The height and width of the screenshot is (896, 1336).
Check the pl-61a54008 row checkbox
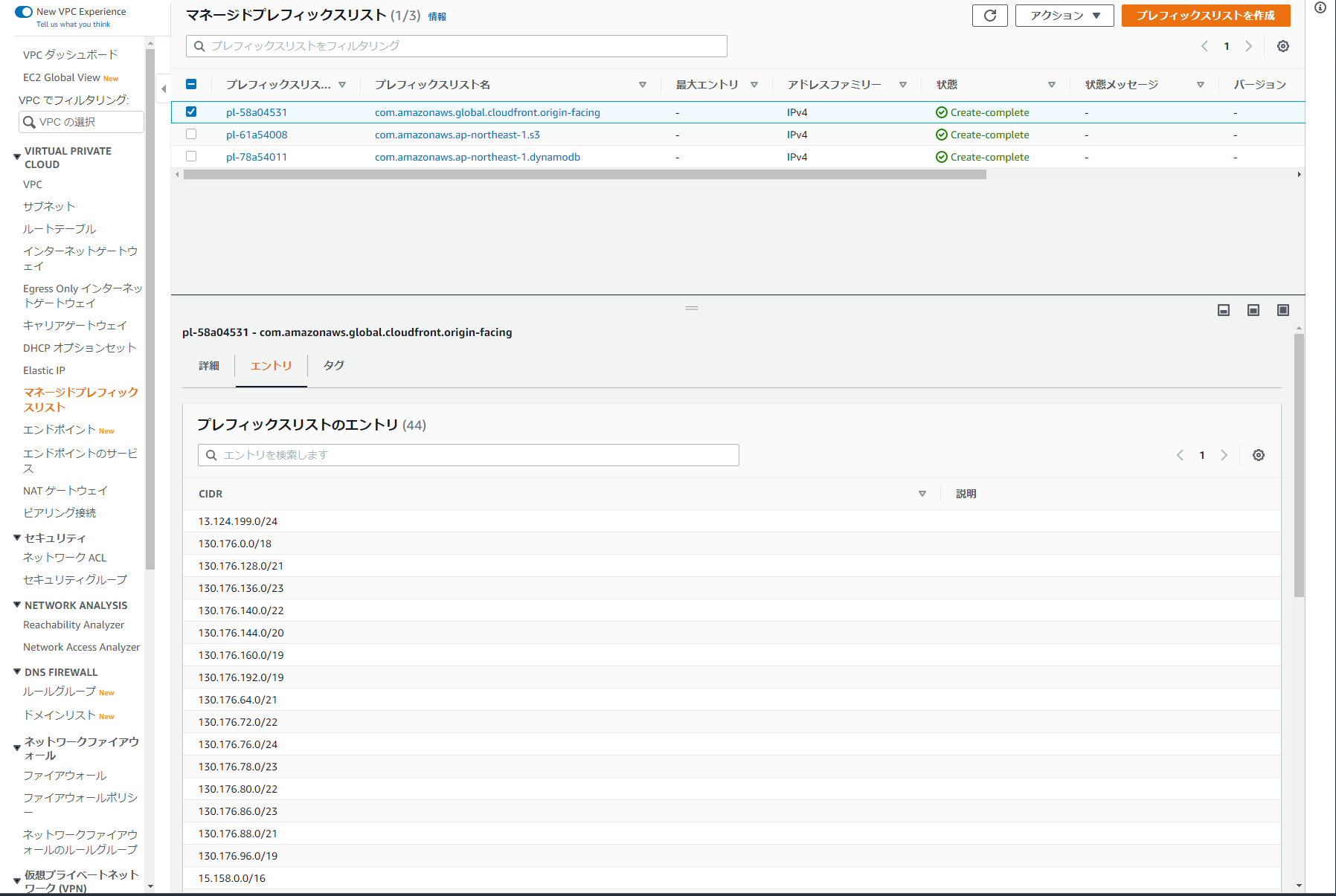[x=191, y=134]
